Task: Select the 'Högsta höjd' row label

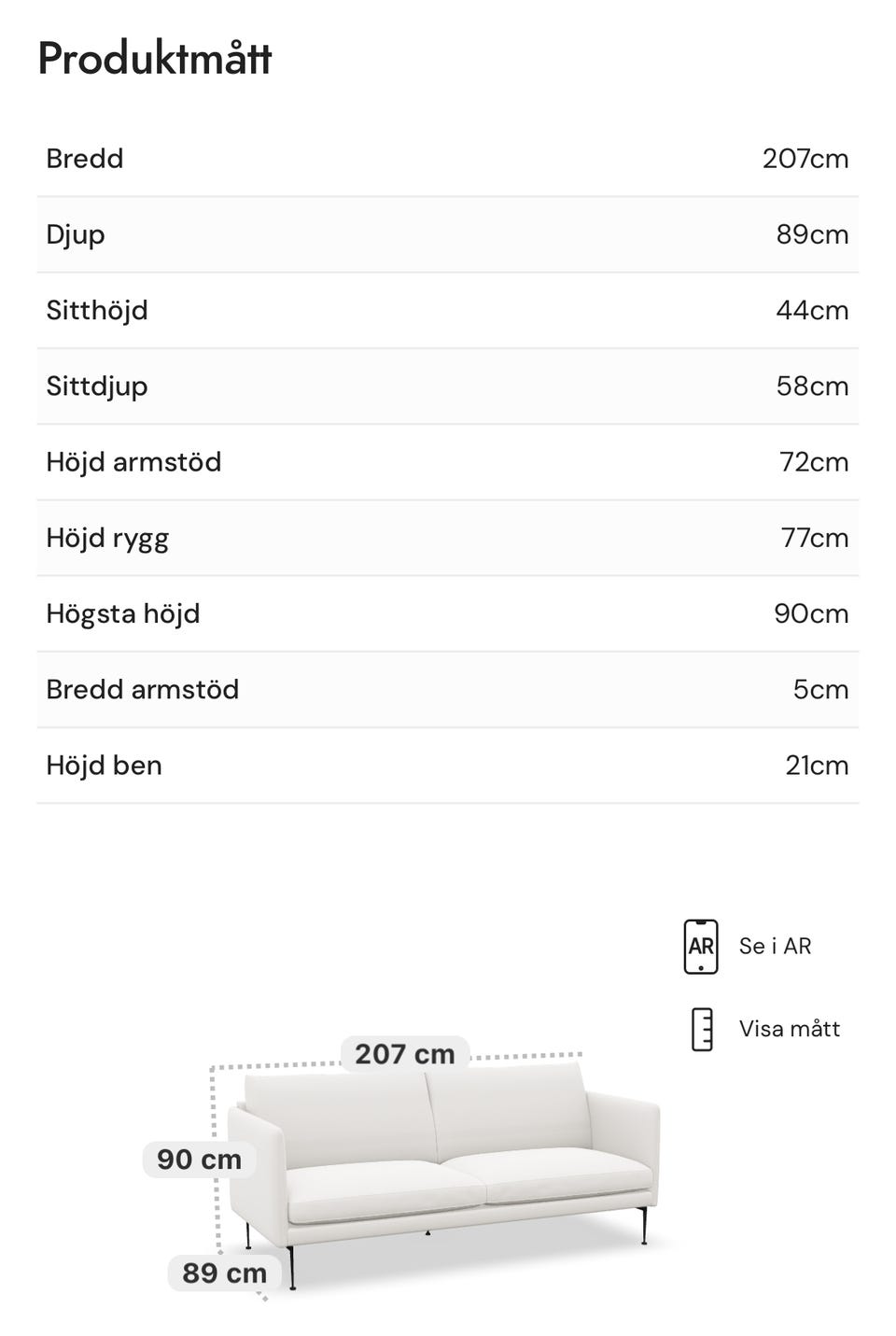Action: (x=123, y=613)
